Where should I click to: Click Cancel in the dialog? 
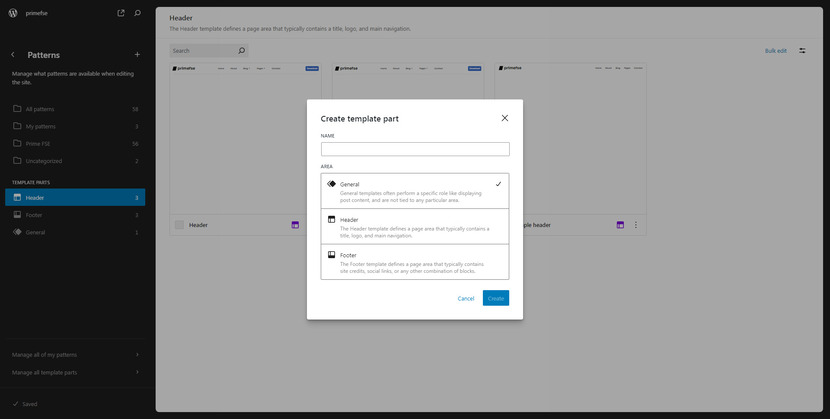click(466, 298)
